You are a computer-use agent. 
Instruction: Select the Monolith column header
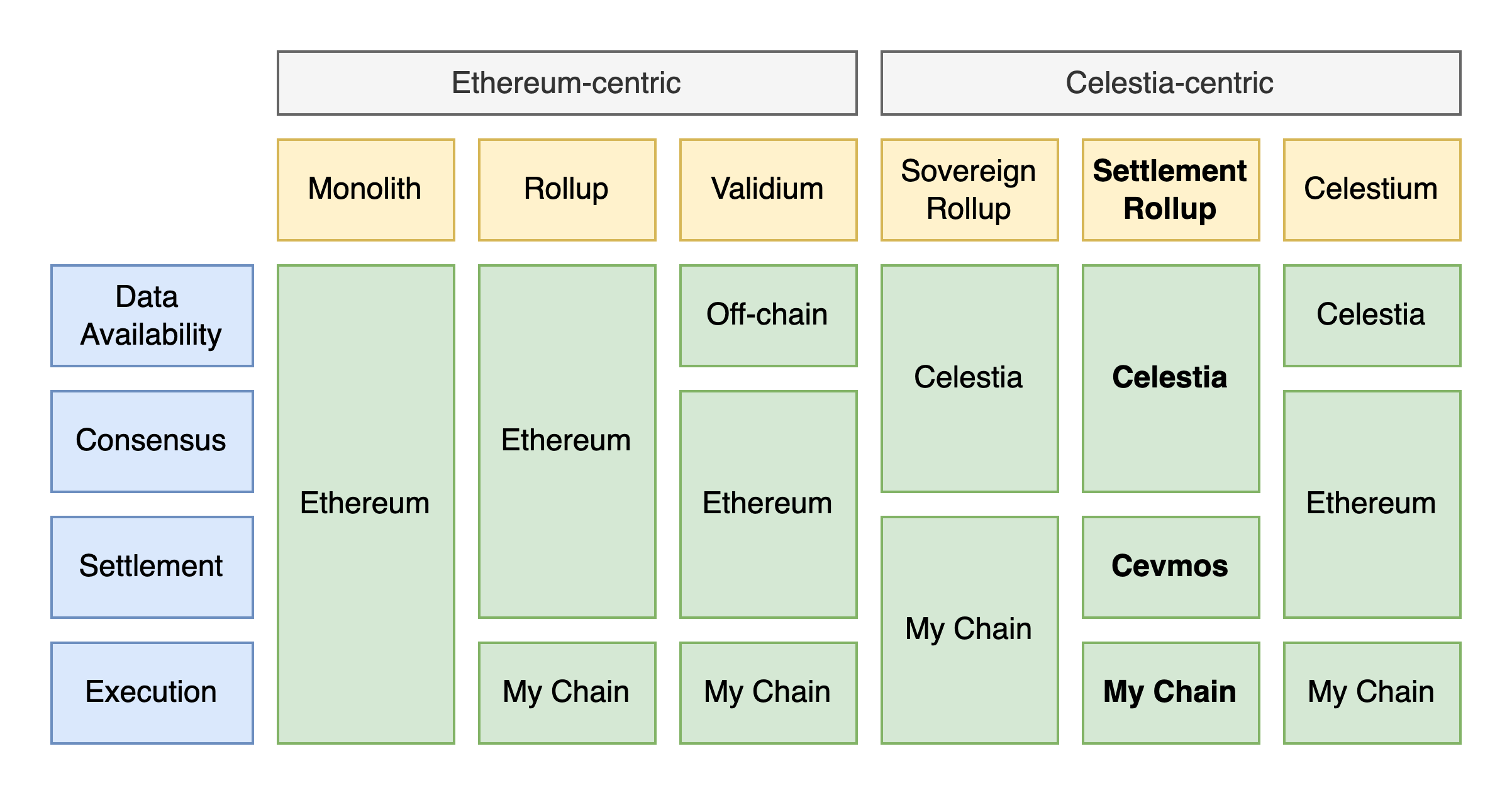pyautogui.click(x=365, y=189)
